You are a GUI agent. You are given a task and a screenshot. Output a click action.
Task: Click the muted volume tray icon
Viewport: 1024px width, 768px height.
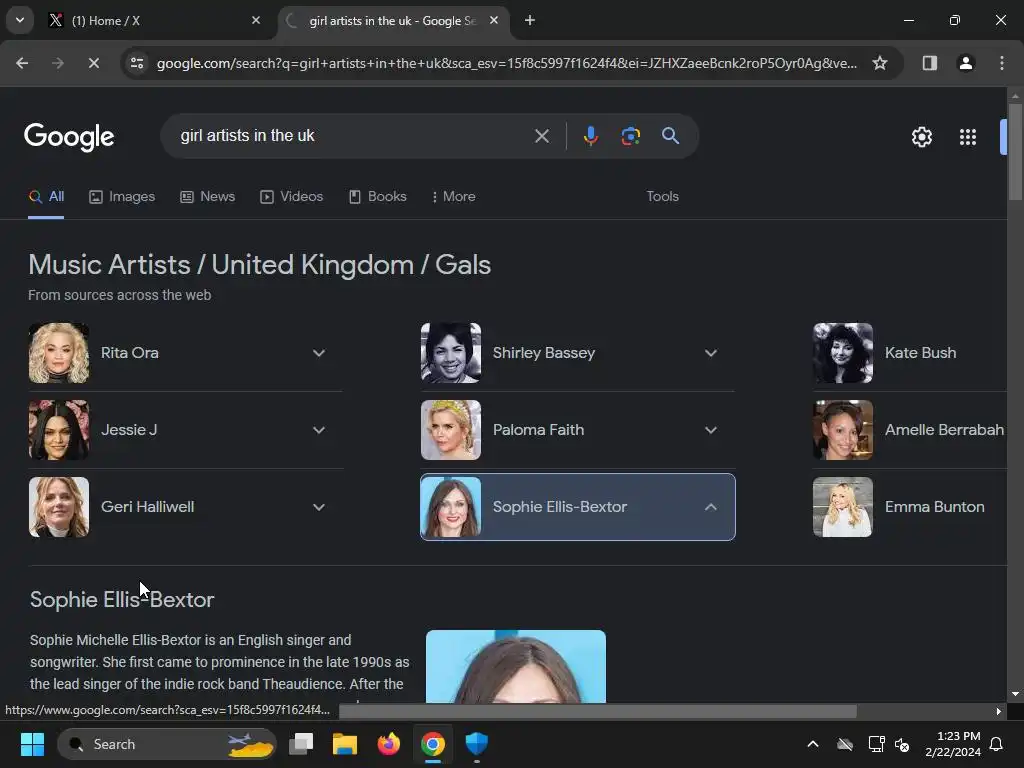point(903,744)
